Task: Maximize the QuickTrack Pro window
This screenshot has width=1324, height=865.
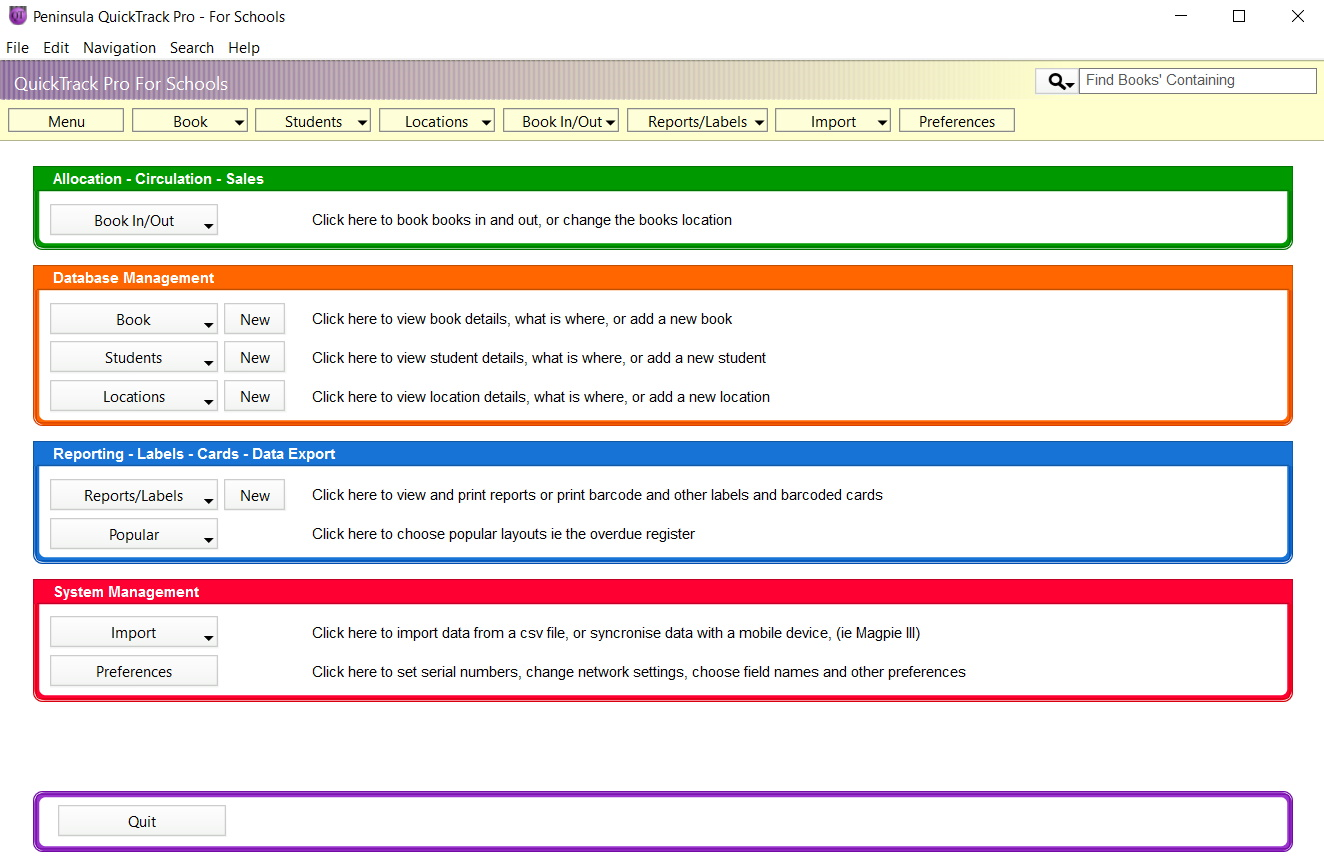Action: point(1239,16)
